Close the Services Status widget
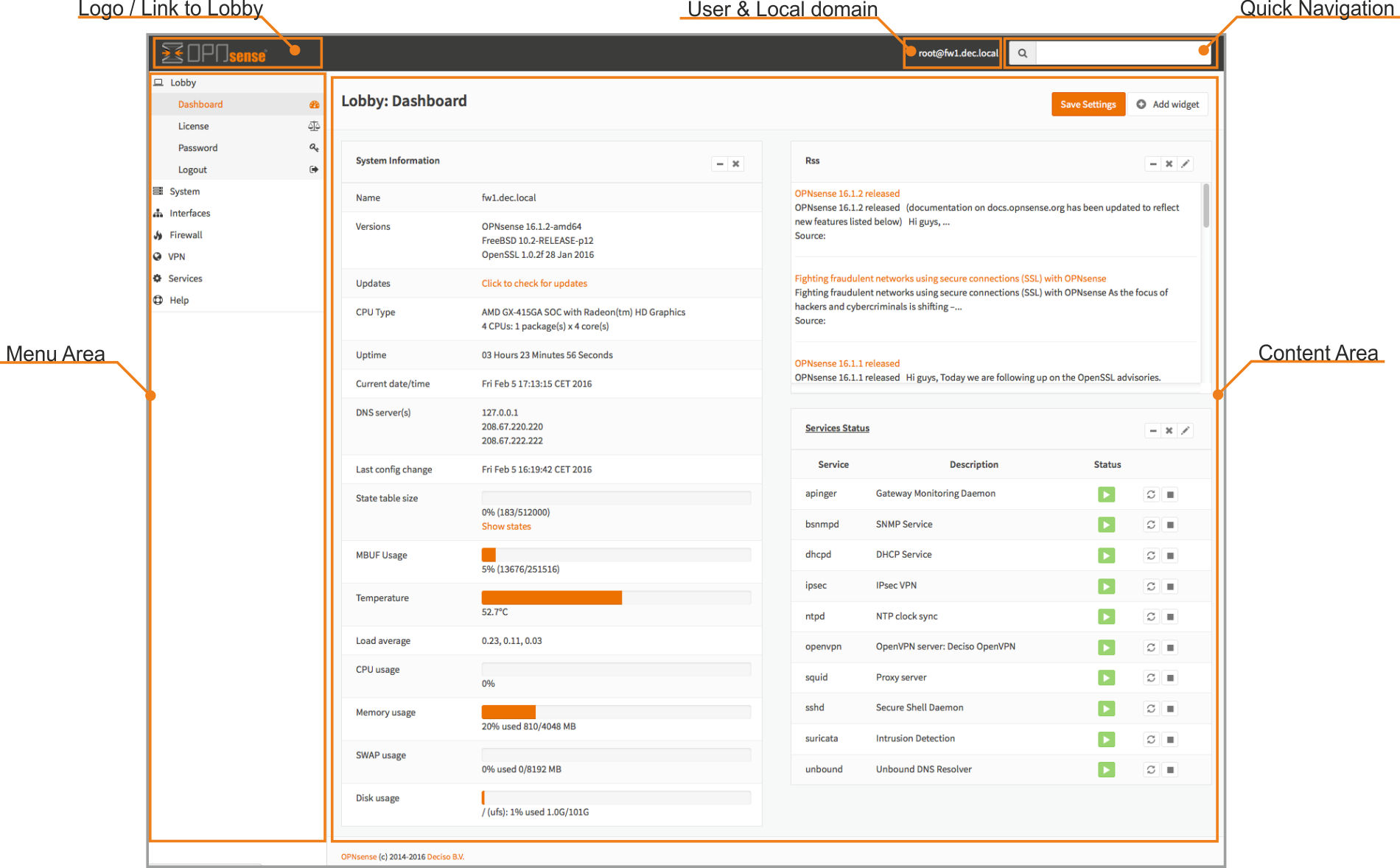The width and height of the screenshot is (1400, 868). (1169, 431)
